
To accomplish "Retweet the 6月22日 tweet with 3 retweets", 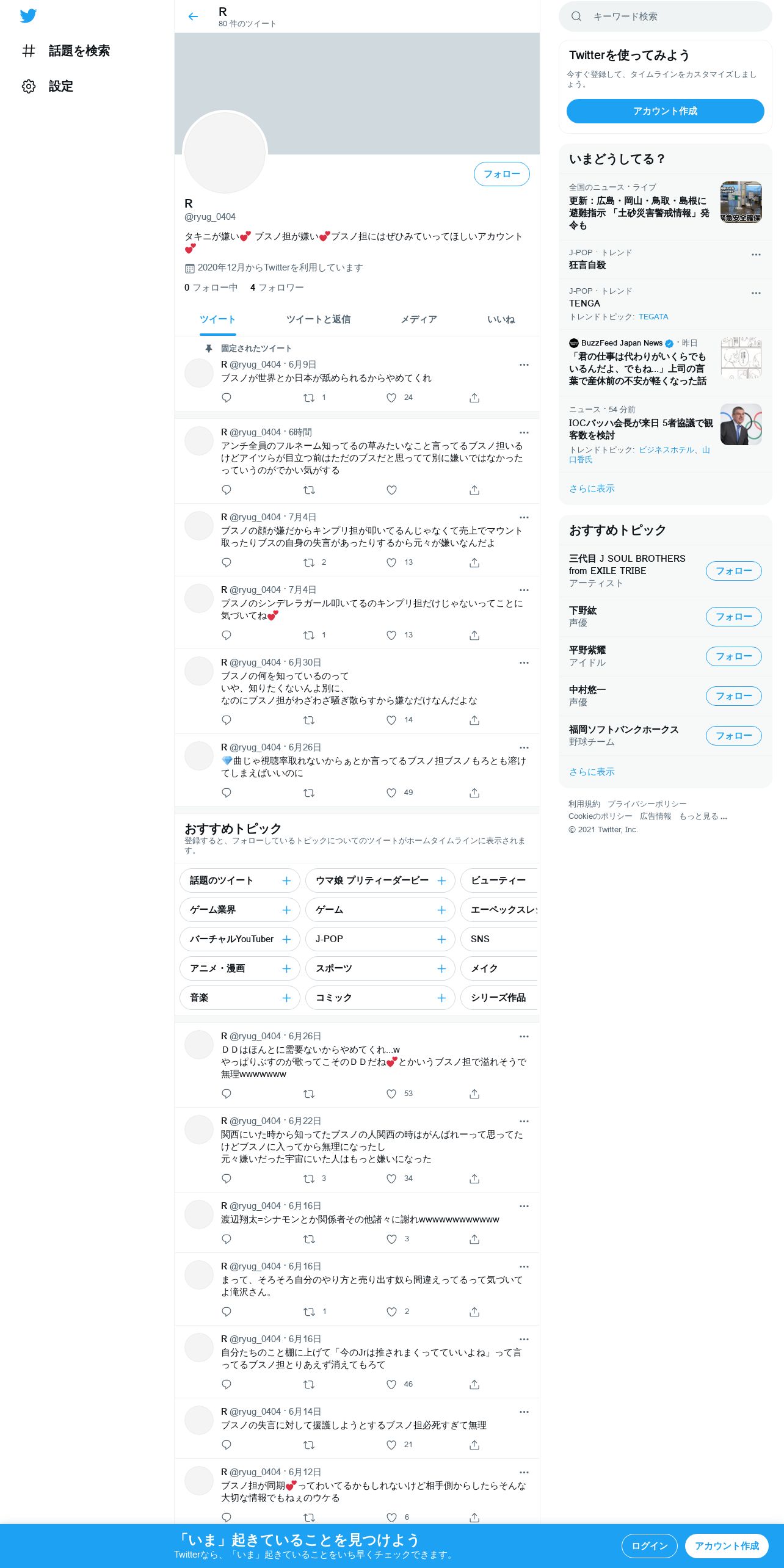I will (309, 1178).
